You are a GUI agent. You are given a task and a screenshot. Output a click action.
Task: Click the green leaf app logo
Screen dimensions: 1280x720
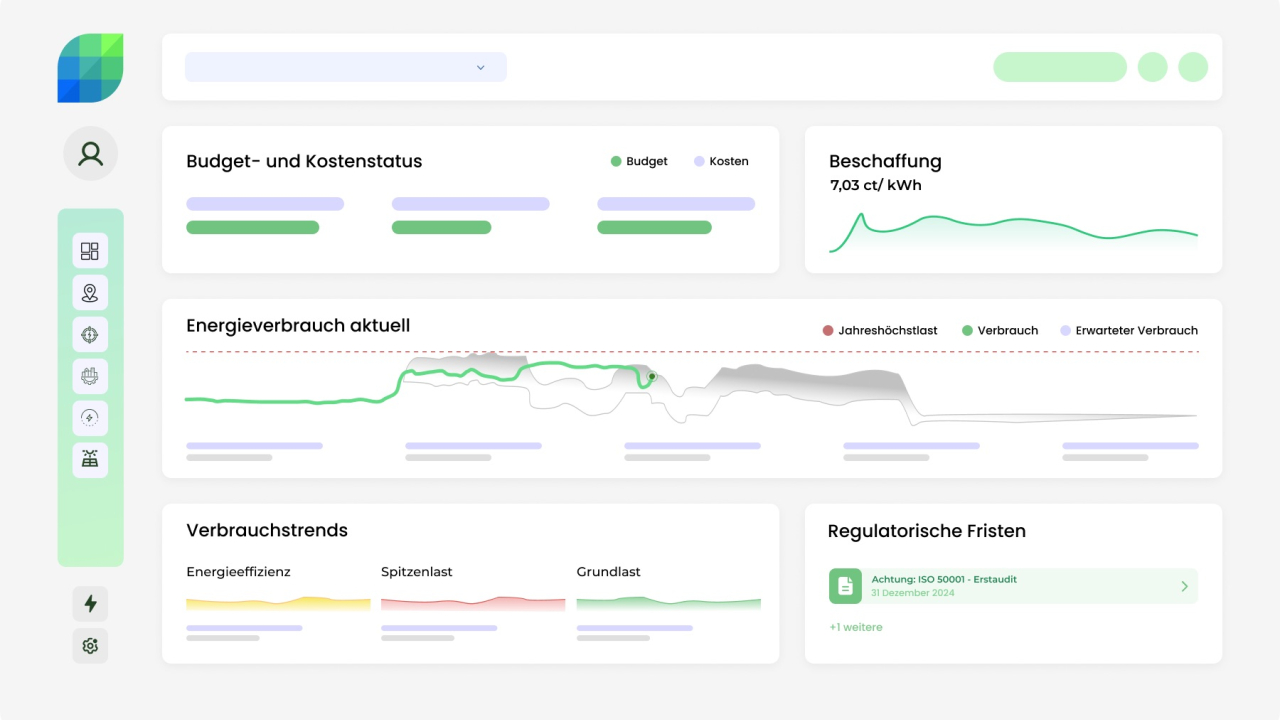click(x=90, y=68)
